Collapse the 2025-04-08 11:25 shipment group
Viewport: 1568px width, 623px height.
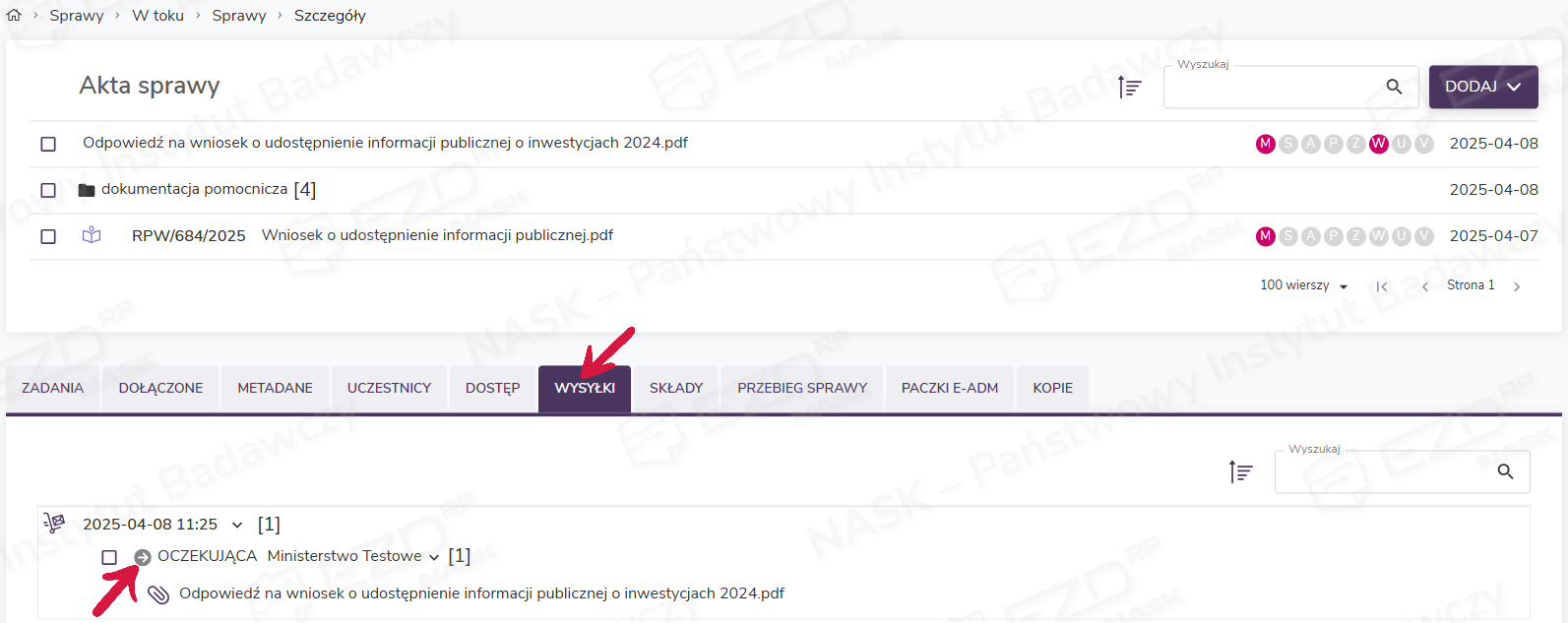[236, 525]
